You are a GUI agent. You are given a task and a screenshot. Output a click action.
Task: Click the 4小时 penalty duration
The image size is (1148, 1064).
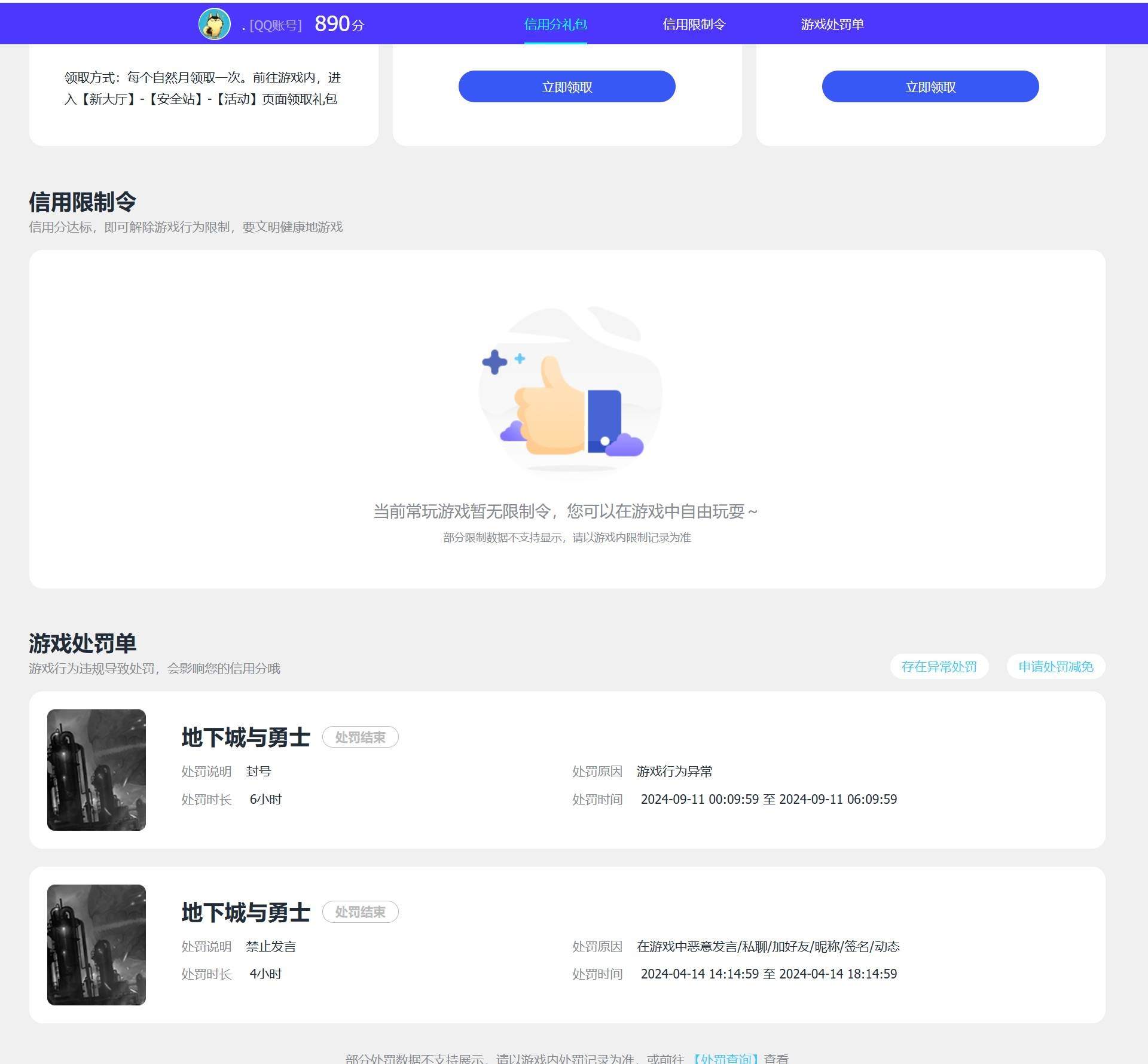tap(265, 974)
